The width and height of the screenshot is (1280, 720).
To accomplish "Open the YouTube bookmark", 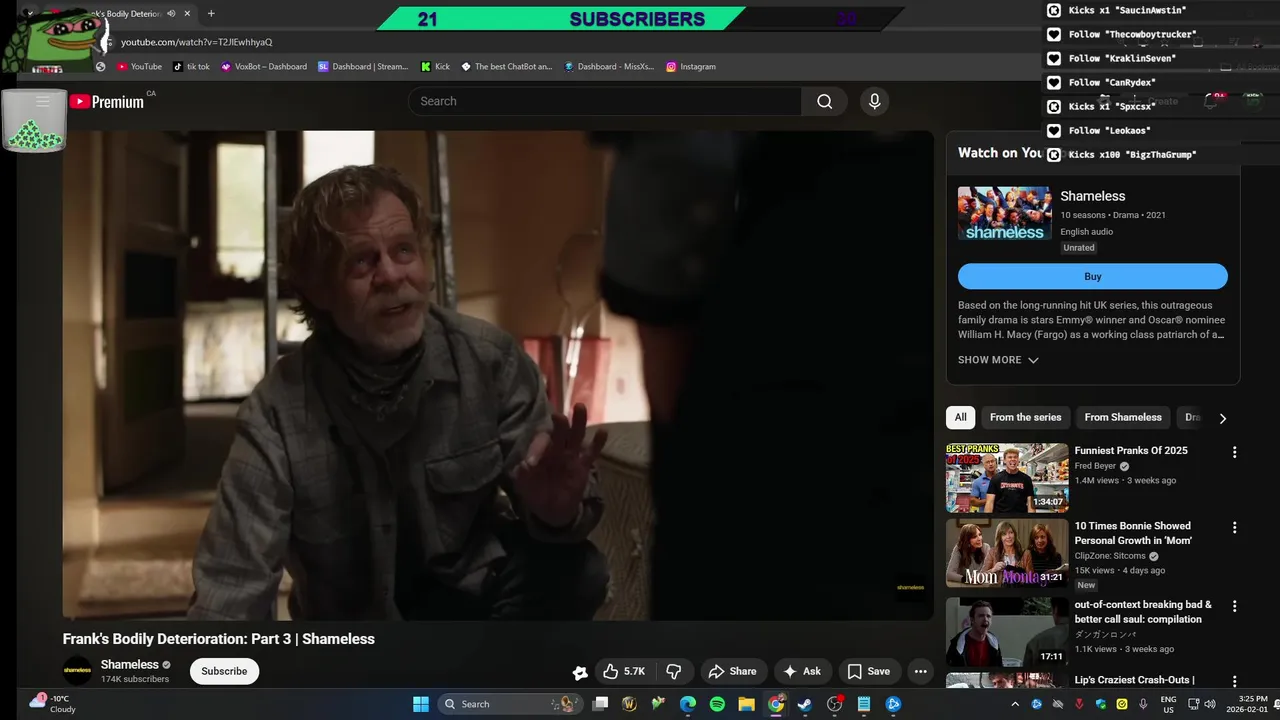I will coord(139,67).
